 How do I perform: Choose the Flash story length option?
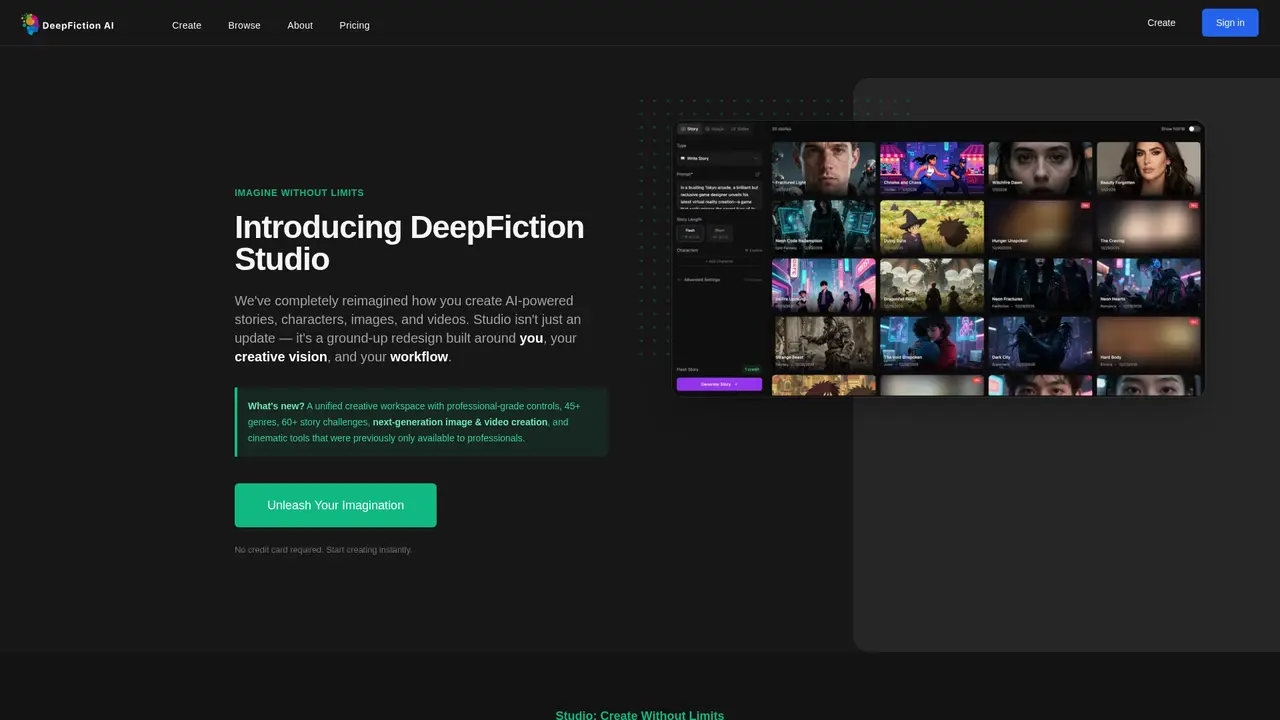pyautogui.click(x=690, y=234)
